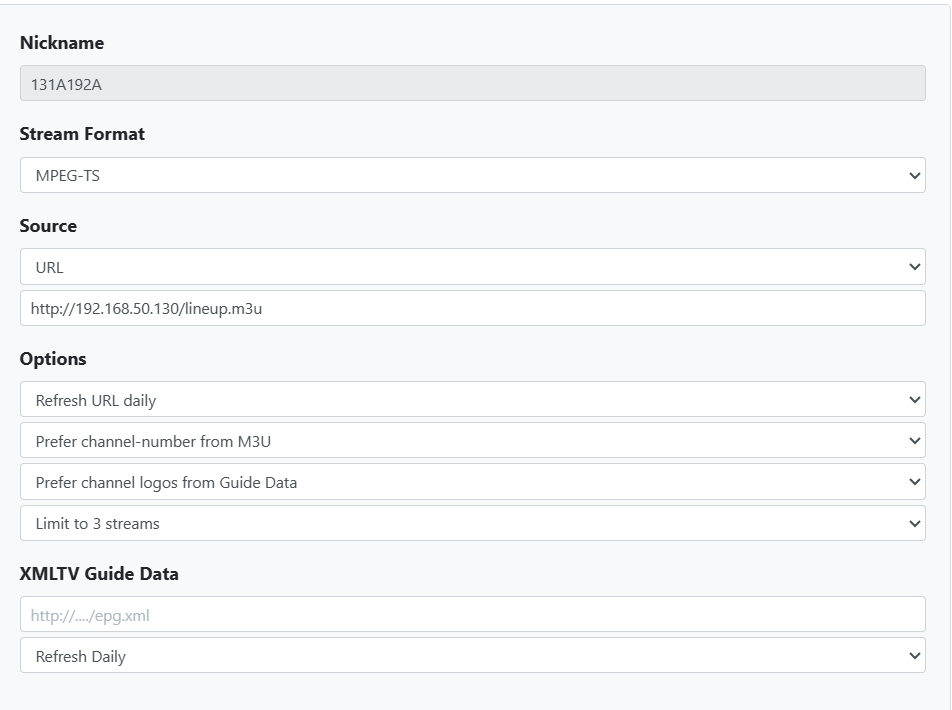Screen dimensions: 952x710
Task: Click the arrow beside XMLTV Refresh Daily
Action: [914, 656]
